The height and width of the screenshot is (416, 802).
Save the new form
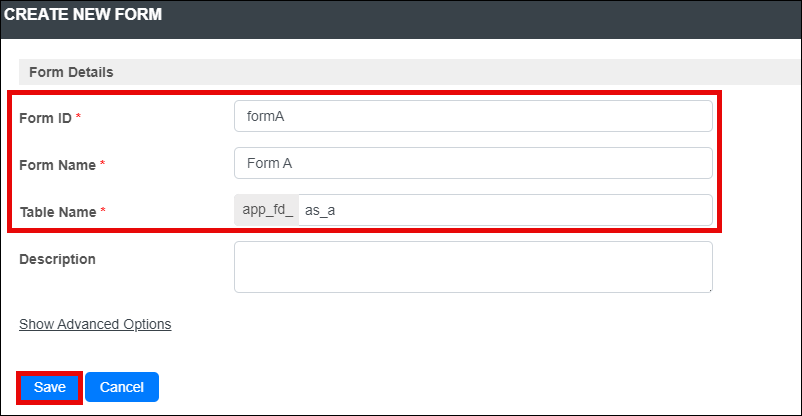click(50, 387)
